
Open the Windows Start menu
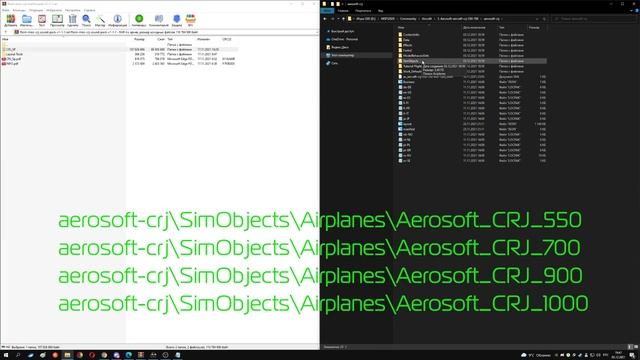point(6,355)
